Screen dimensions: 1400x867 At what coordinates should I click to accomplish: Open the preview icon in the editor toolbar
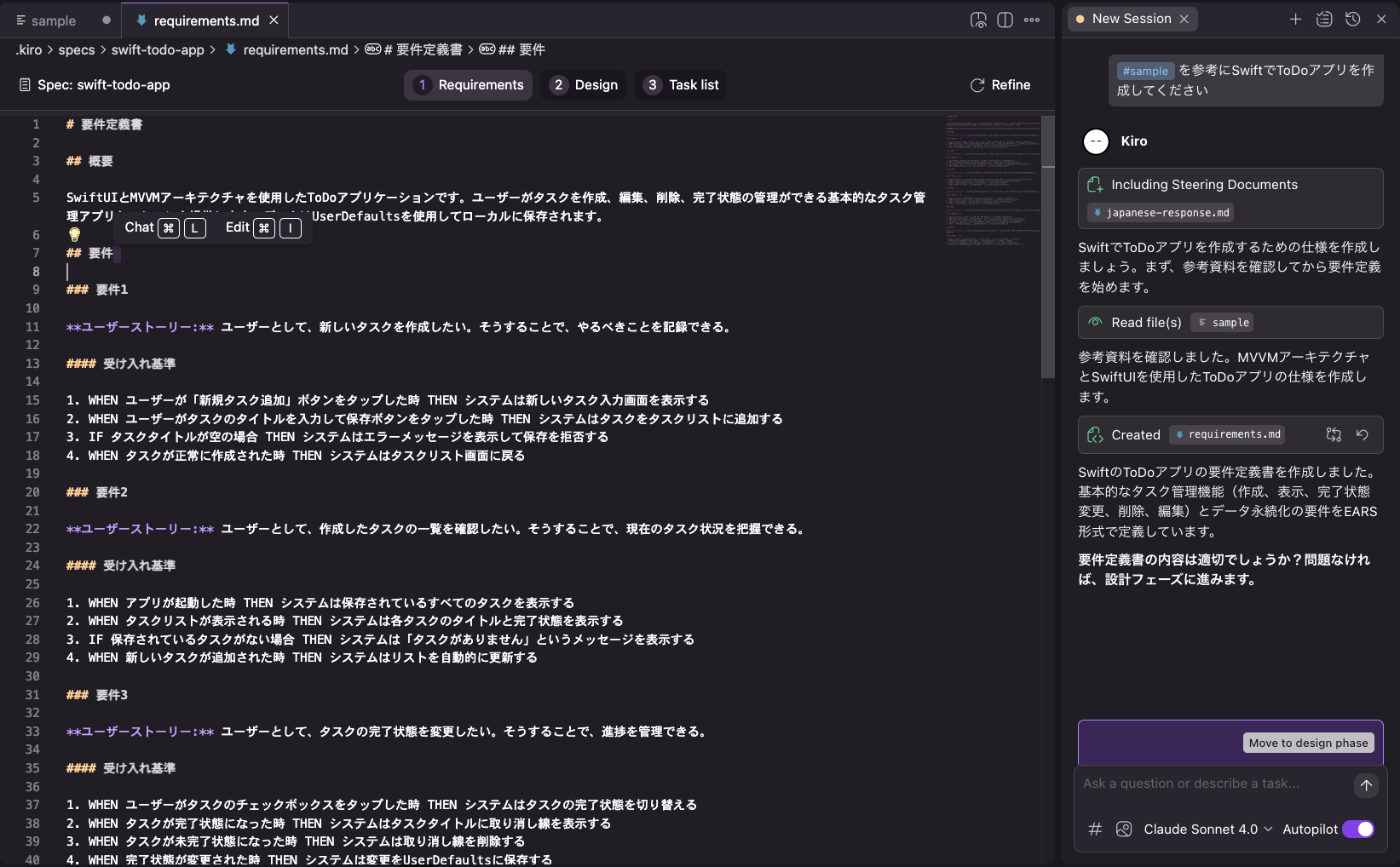click(x=979, y=20)
